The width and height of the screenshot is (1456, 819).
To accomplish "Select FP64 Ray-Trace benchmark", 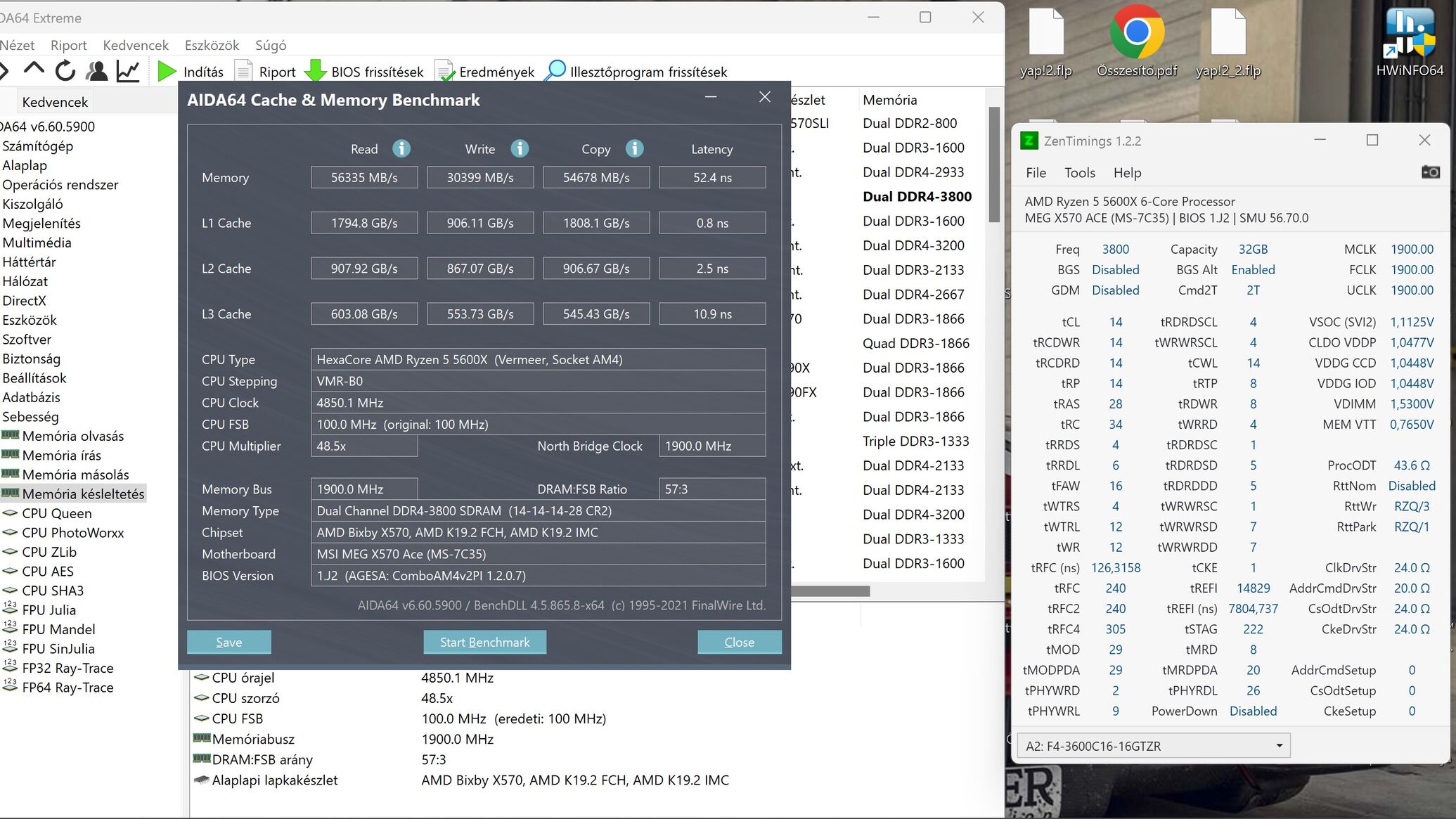I will 67,688.
